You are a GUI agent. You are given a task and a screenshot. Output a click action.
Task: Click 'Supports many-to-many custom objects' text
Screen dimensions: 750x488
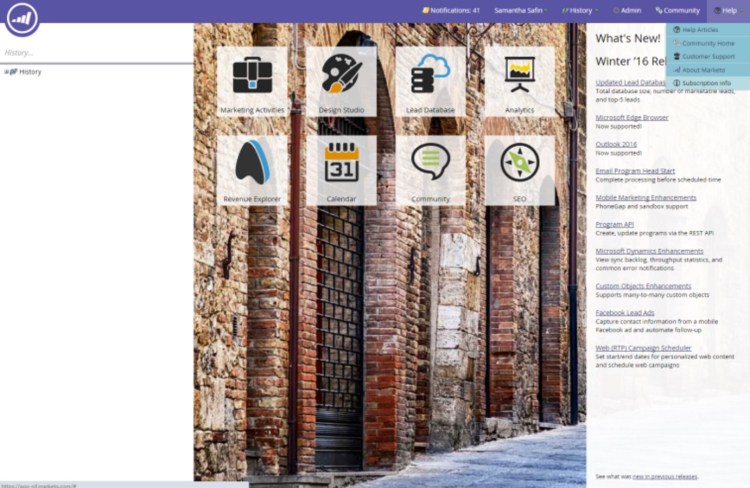pyautogui.click(x=652, y=295)
